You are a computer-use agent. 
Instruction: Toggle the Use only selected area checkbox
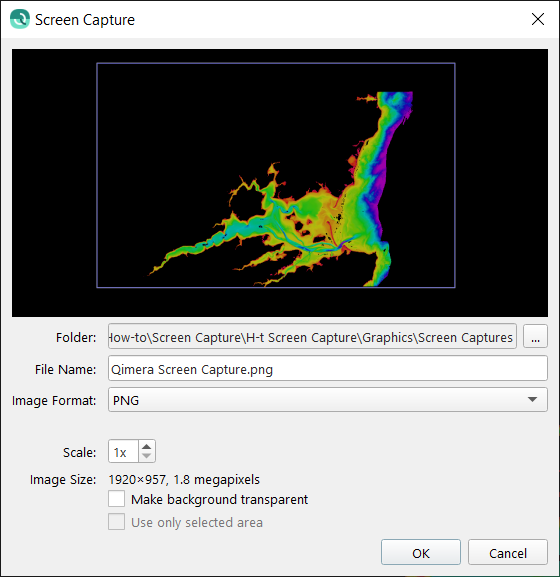[117, 522]
